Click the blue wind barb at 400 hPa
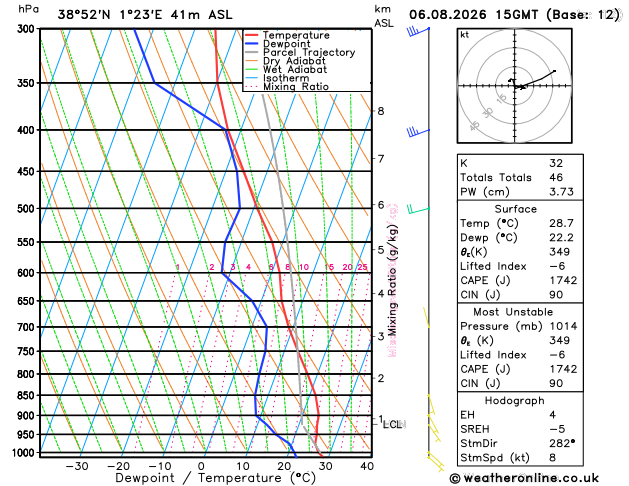 coord(418,132)
